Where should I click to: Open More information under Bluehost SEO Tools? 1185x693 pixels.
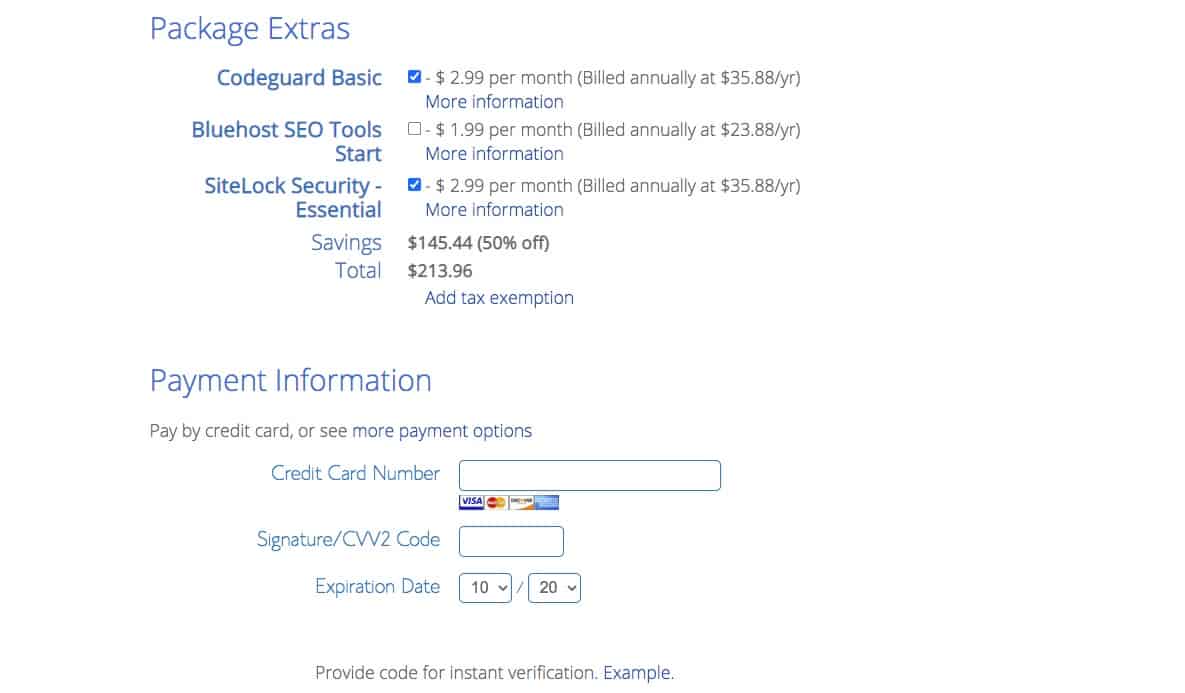(494, 153)
